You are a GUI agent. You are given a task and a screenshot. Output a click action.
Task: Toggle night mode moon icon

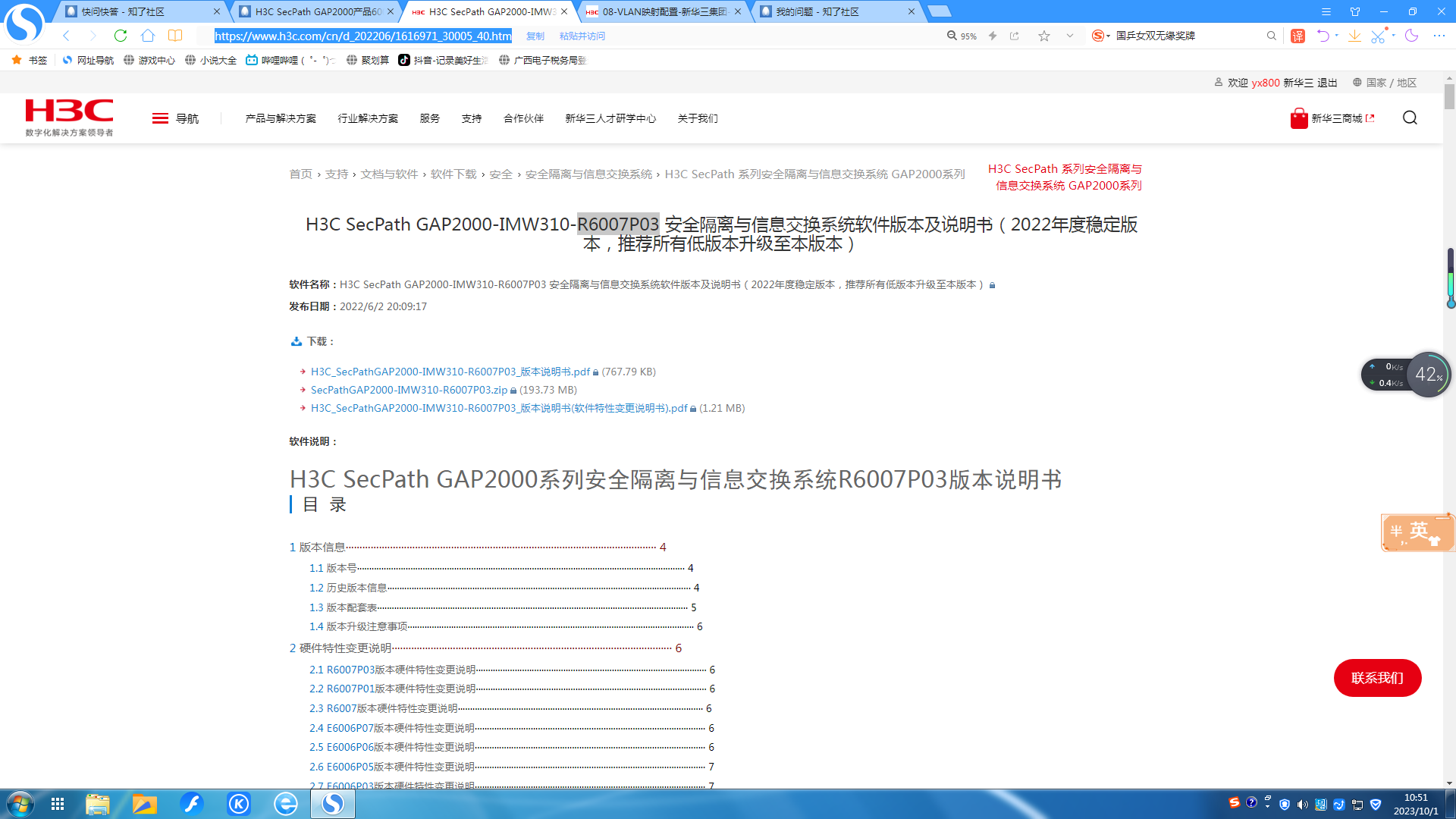1411,36
